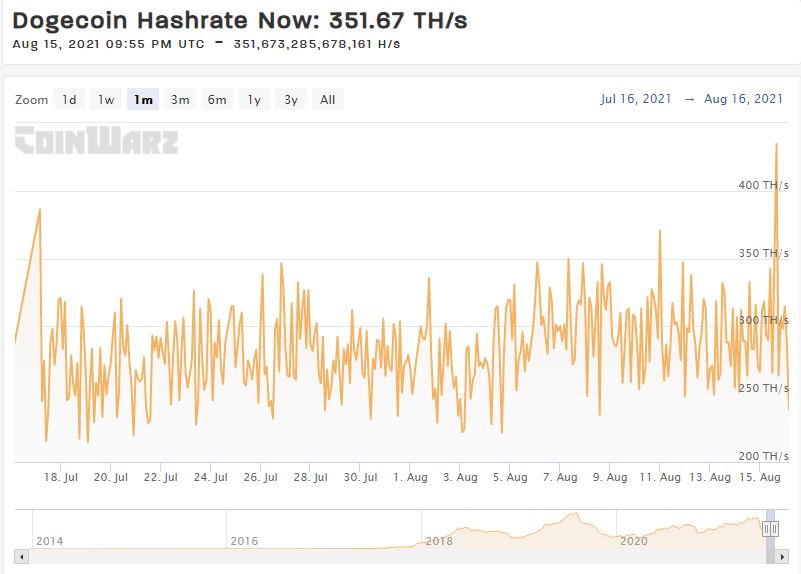Click the 2020 label in navigator
This screenshot has height=574, width=801.
click(633, 541)
